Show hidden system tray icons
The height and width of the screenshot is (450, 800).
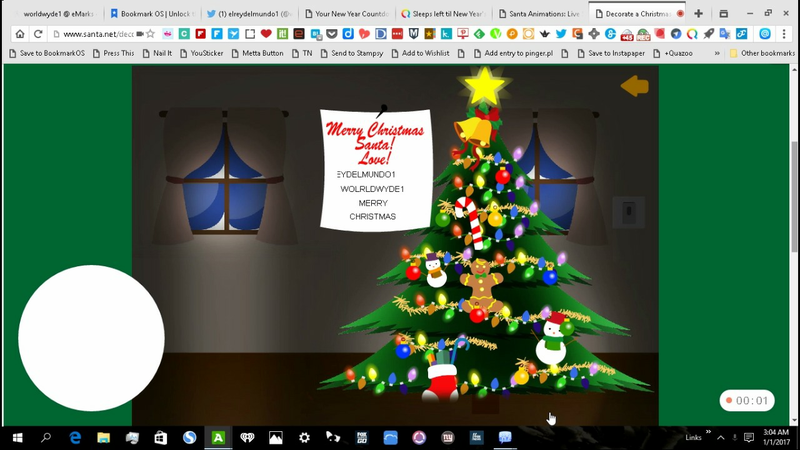click(721, 438)
